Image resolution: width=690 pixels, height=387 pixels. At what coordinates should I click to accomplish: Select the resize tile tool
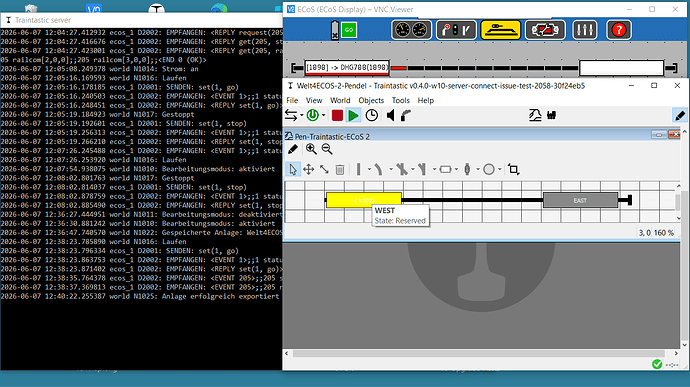pos(324,169)
